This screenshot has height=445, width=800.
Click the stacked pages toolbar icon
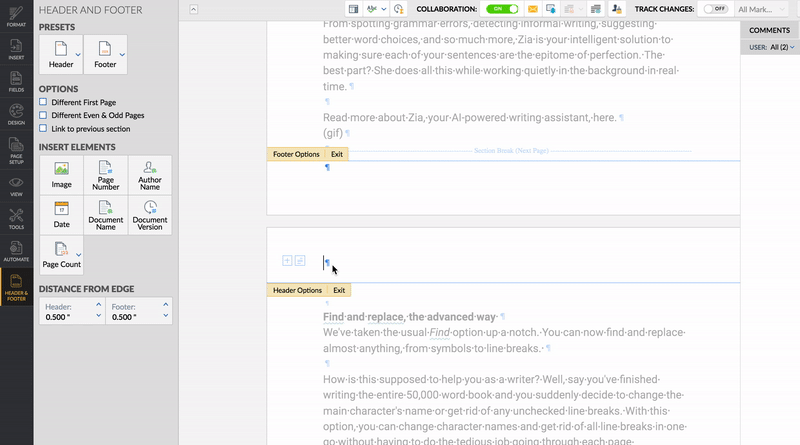(x=595, y=9)
